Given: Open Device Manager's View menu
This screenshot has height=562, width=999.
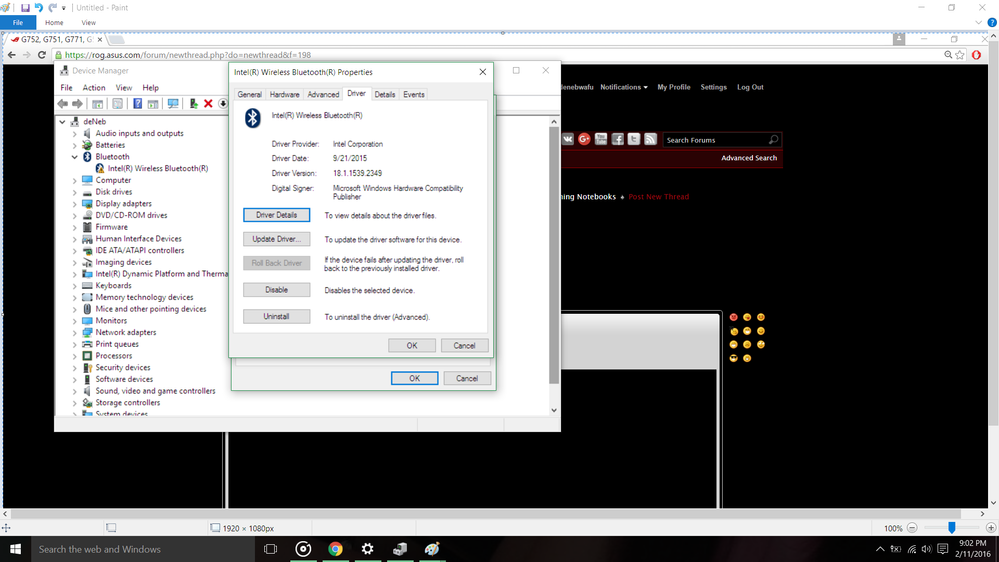Looking at the screenshot, I should [x=124, y=88].
